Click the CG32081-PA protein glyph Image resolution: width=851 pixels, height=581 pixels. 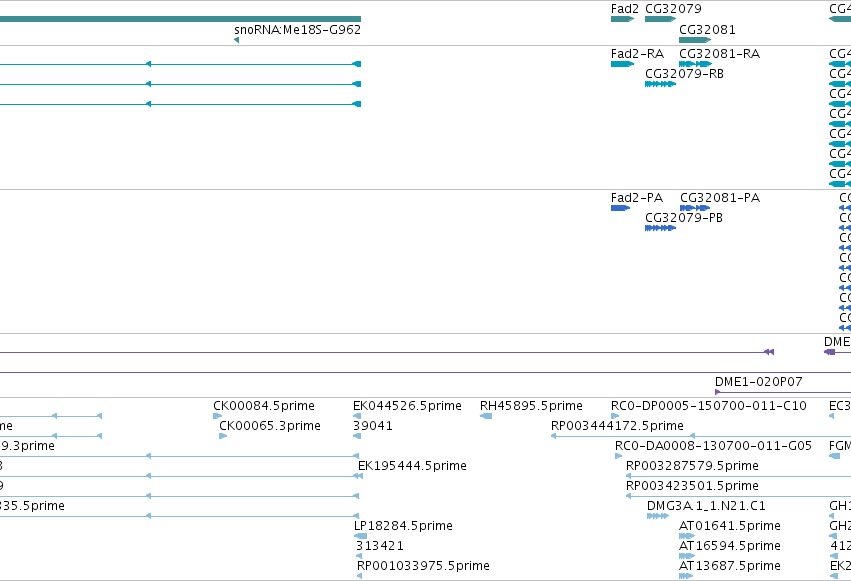[695, 208]
